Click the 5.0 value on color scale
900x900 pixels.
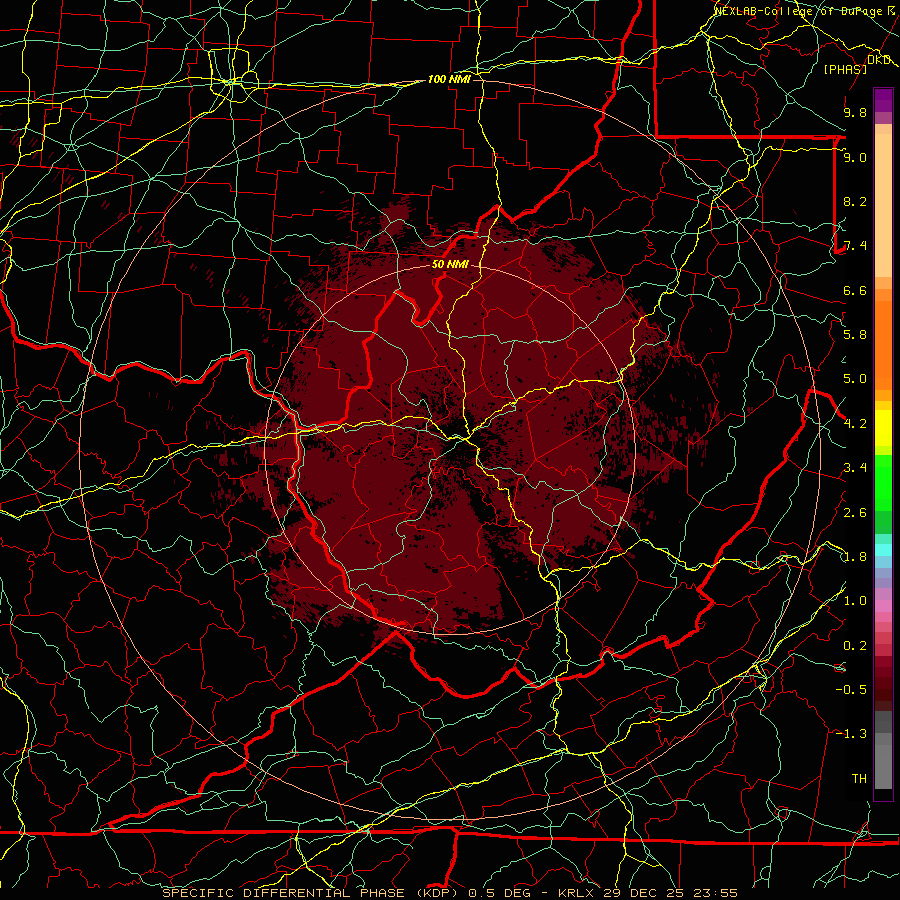click(x=855, y=379)
